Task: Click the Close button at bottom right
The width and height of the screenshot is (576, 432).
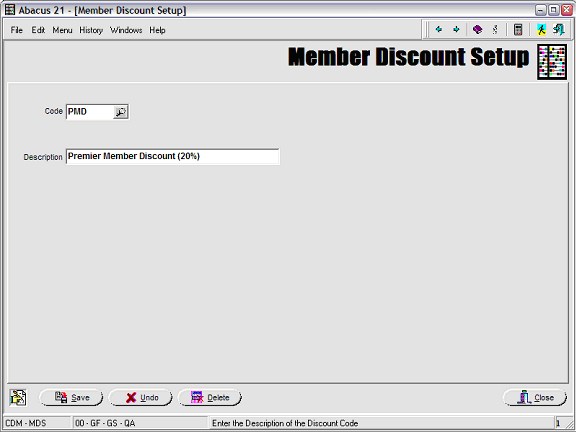Action: 535,397
